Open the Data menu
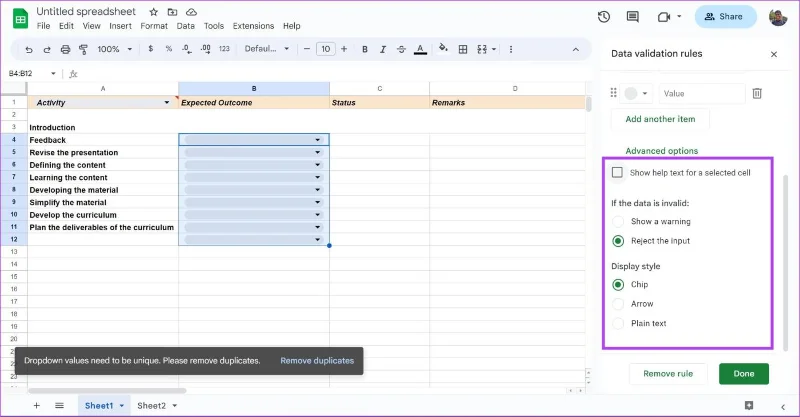The height and width of the screenshot is (417, 800). pos(186,26)
